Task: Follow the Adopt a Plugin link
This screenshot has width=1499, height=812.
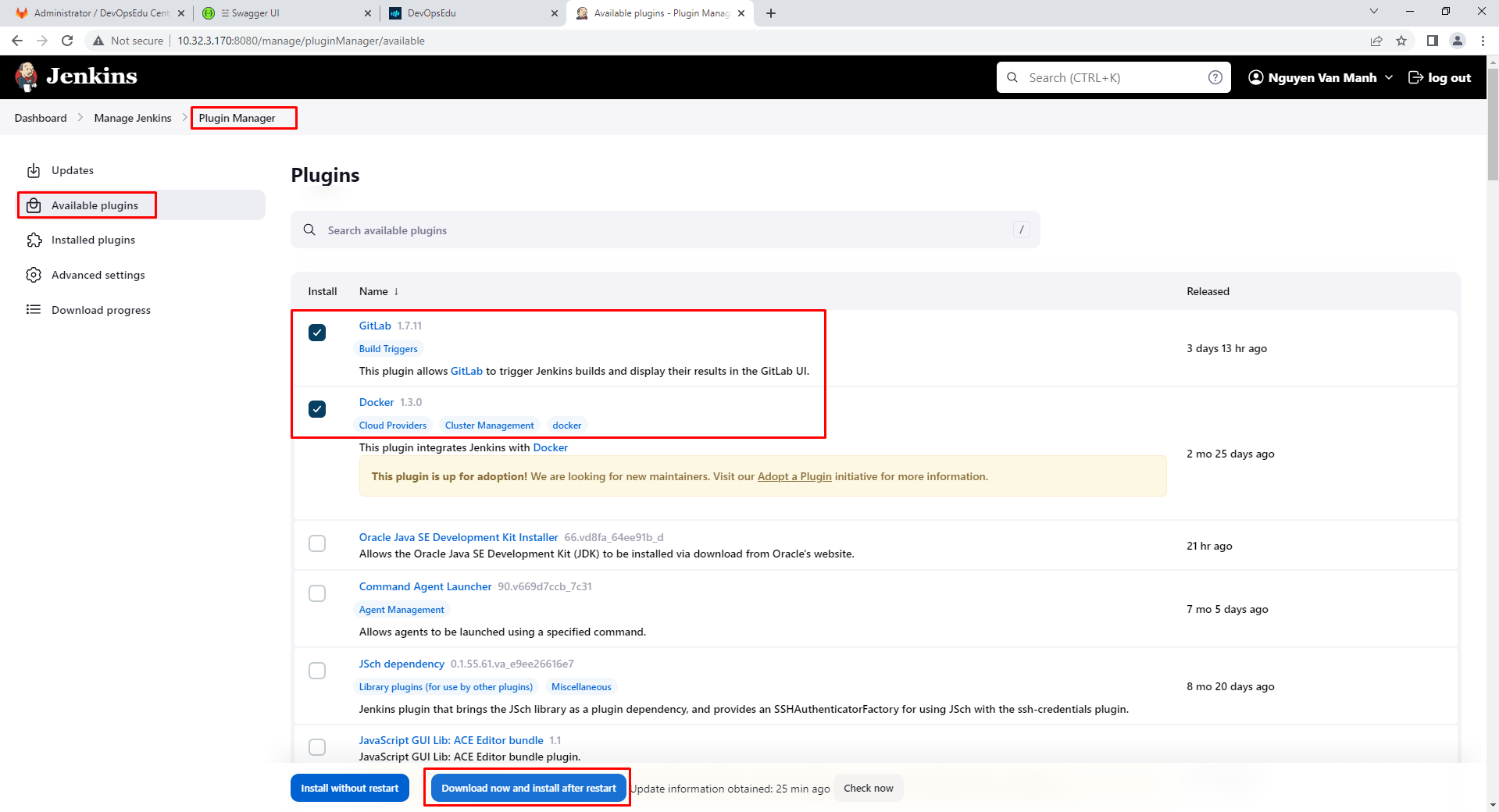Action: 794,476
